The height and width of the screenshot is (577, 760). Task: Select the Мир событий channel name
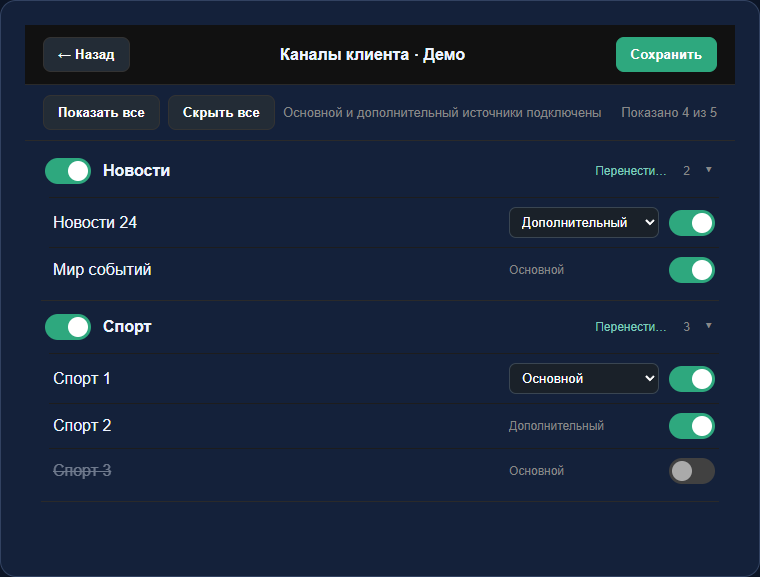coord(102,269)
